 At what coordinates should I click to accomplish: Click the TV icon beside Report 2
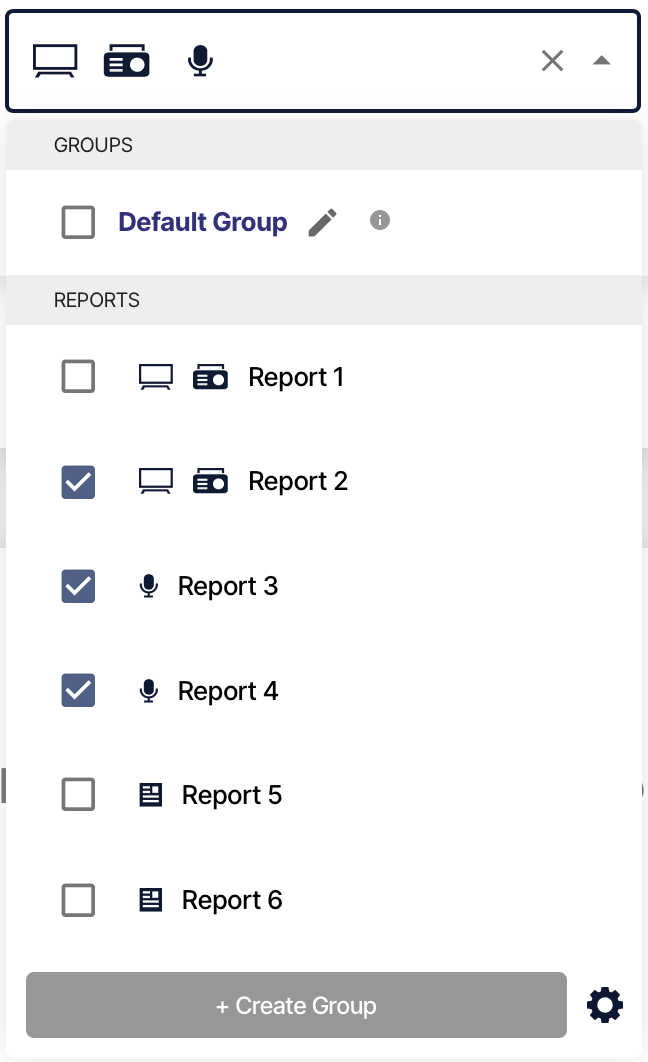tap(156, 482)
